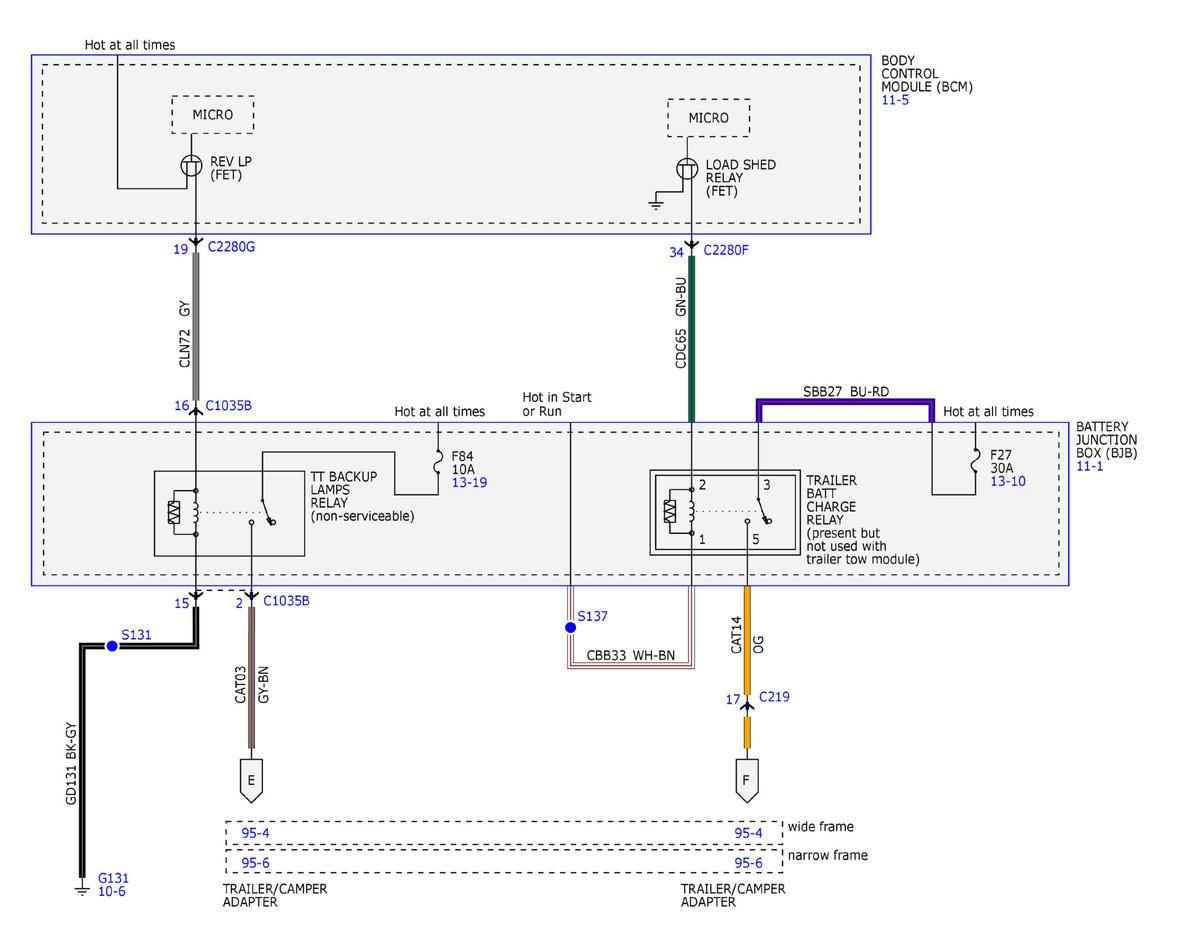This screenshot has height=927, width=1200.
Task: Open the 10-6 ground reference link
Action: [x=112, y=890]
